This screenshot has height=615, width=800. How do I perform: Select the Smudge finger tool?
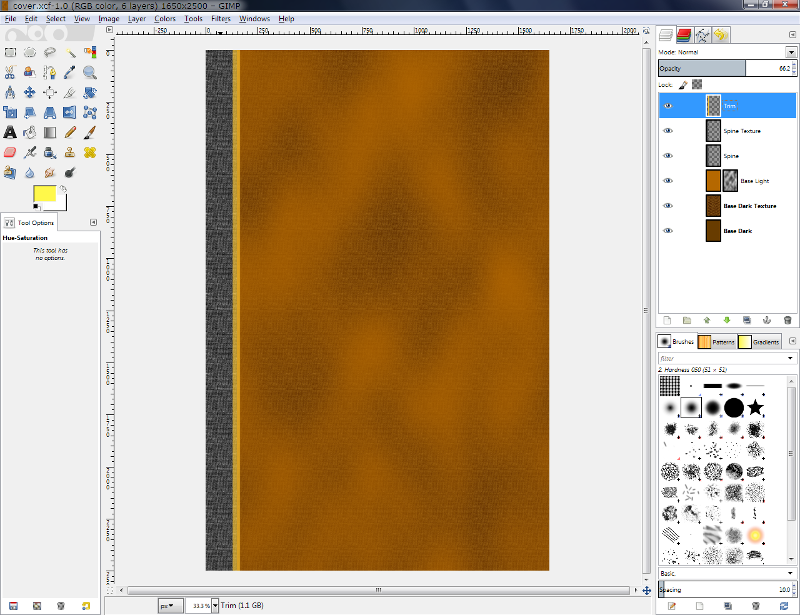(x=50, y=173)
